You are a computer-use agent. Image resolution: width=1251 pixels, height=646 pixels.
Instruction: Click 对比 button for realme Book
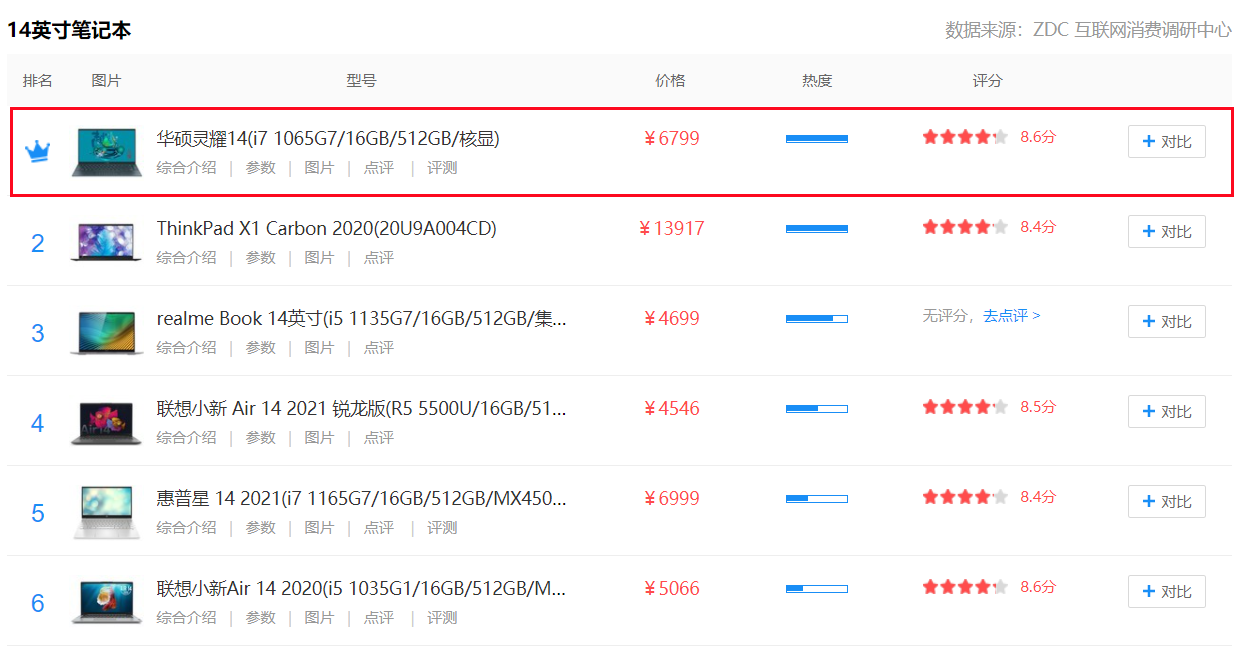1166,322
